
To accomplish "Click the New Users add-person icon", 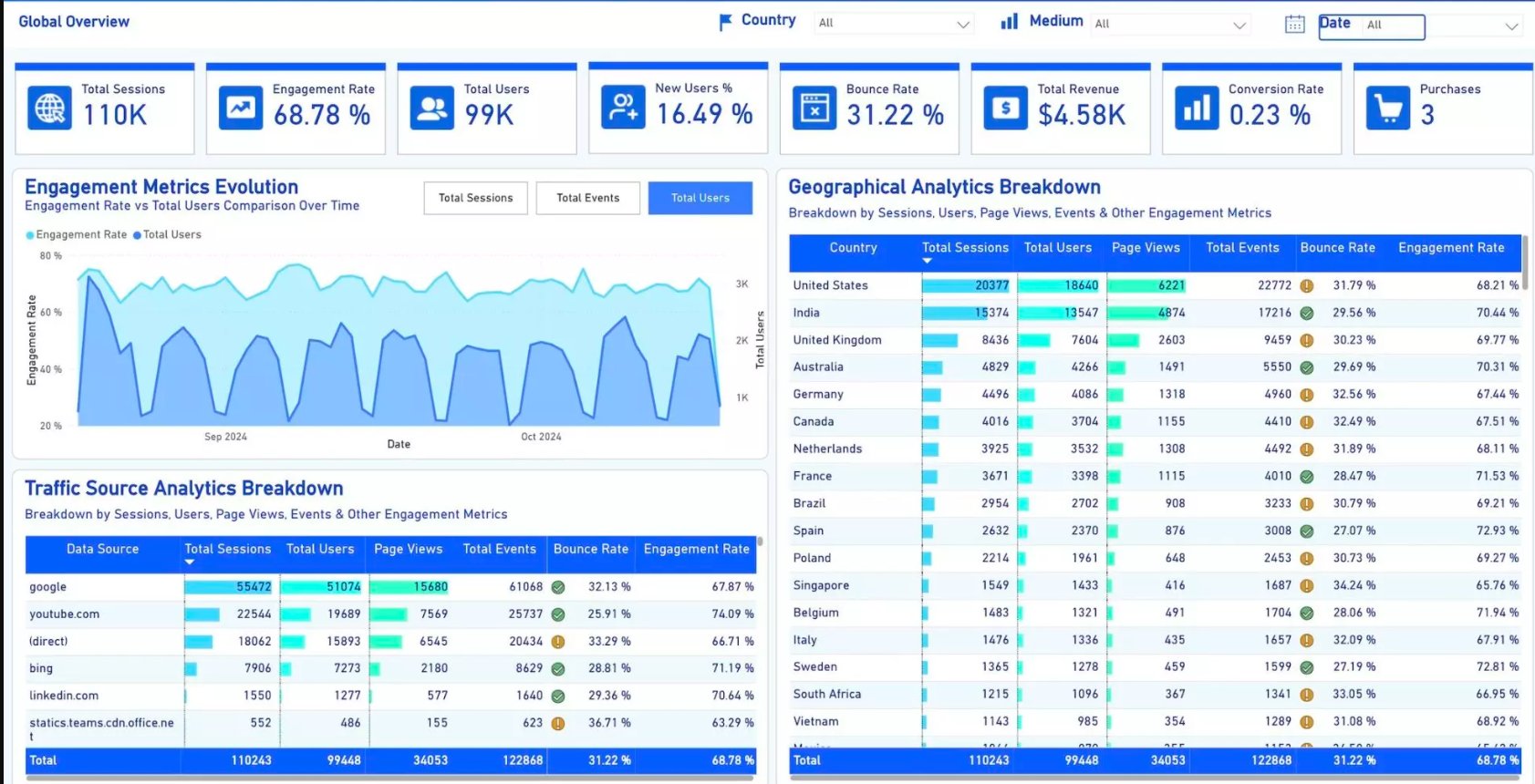I will (x=623, y=108).
